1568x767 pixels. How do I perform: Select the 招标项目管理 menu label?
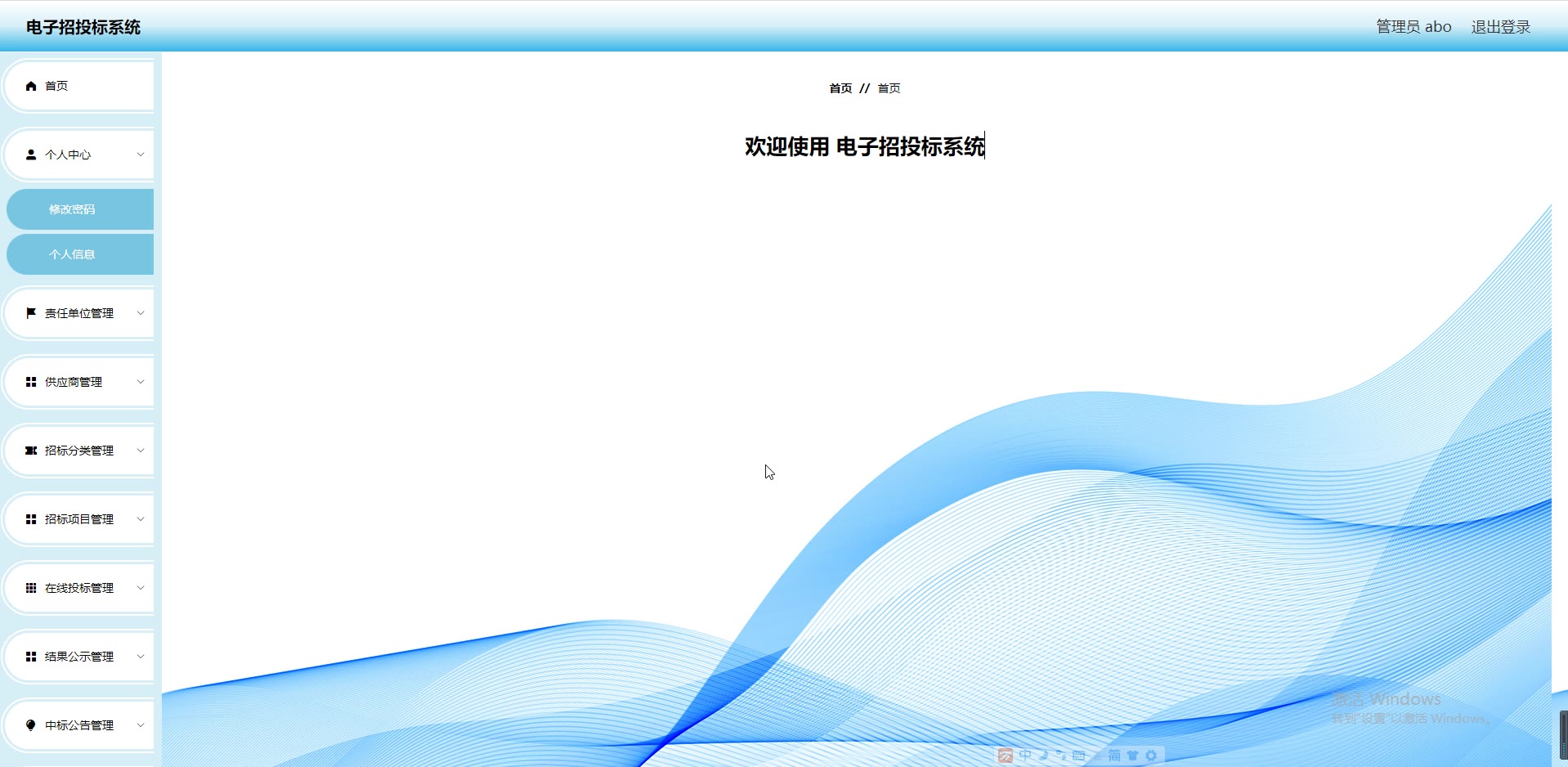[79, 519]
